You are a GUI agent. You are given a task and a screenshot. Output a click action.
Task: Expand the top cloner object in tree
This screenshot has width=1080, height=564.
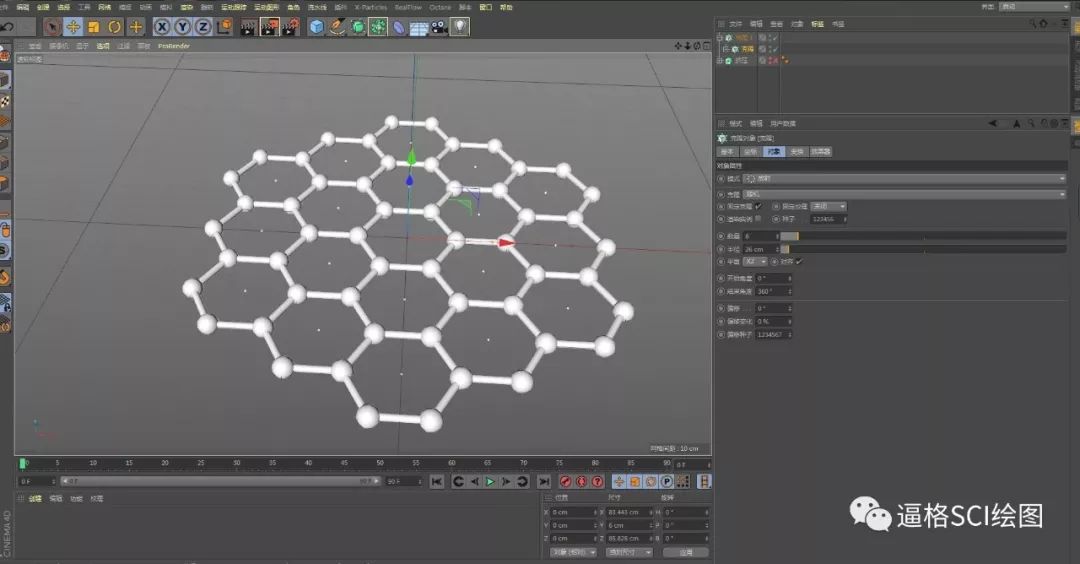pos(720,38)
